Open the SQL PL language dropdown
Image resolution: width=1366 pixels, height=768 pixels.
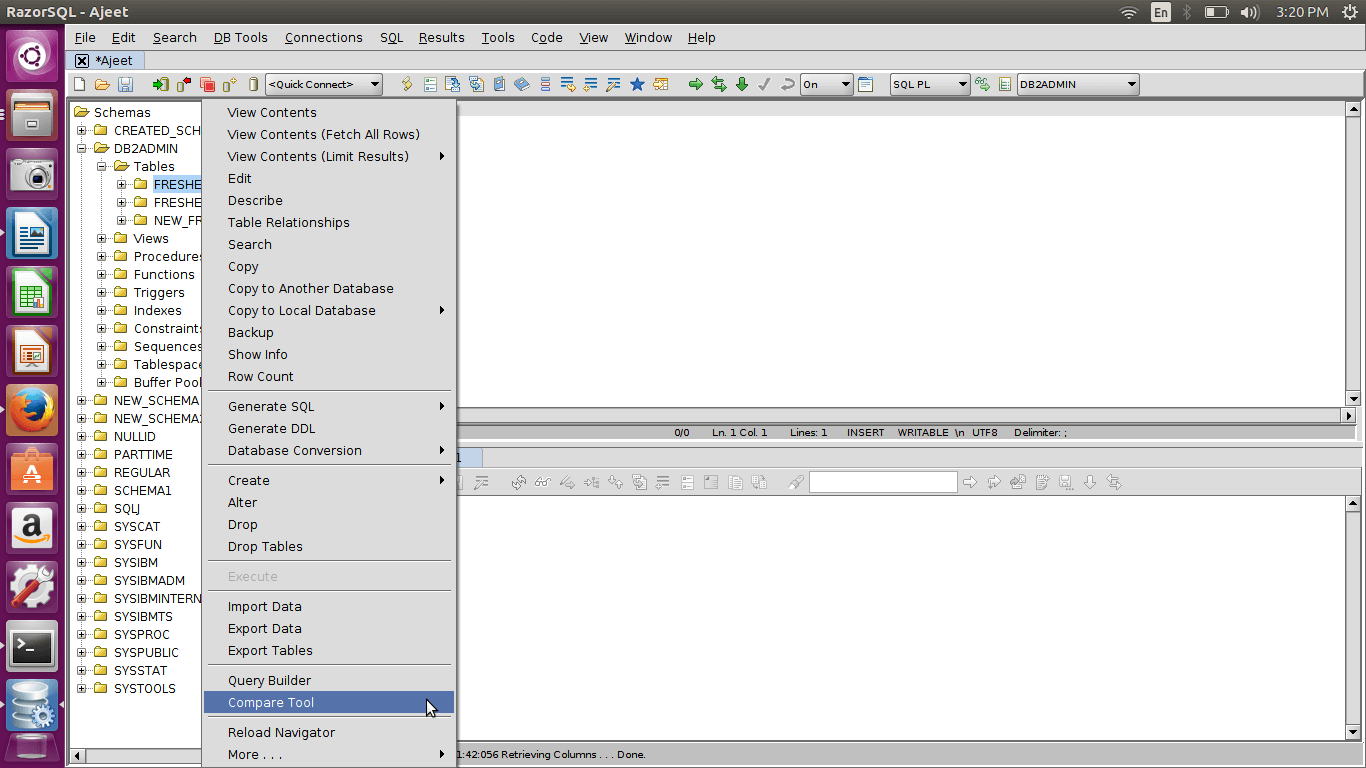coord(930,85)
